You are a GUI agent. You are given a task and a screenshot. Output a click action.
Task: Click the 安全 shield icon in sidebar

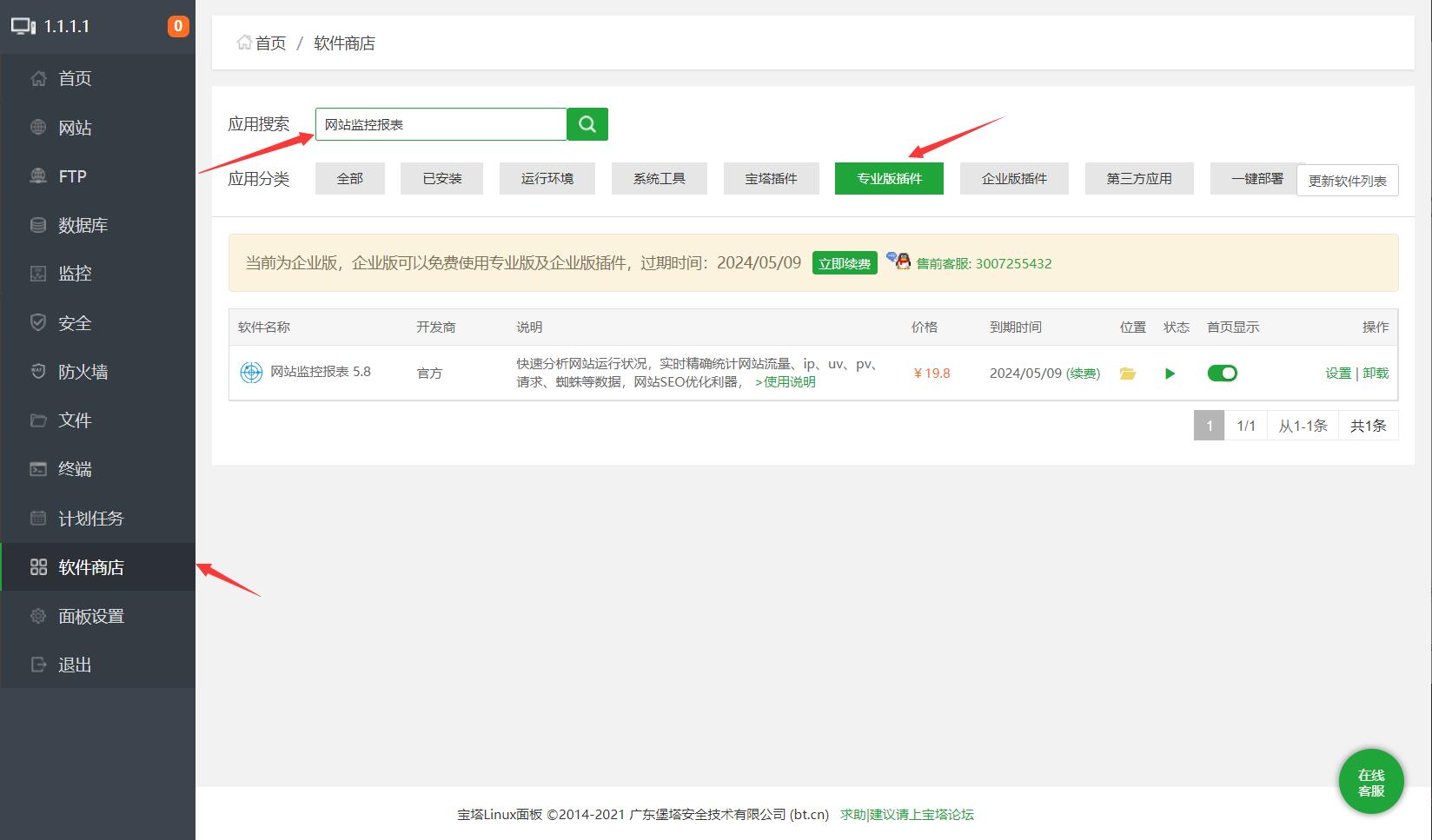tap(38, 323)
